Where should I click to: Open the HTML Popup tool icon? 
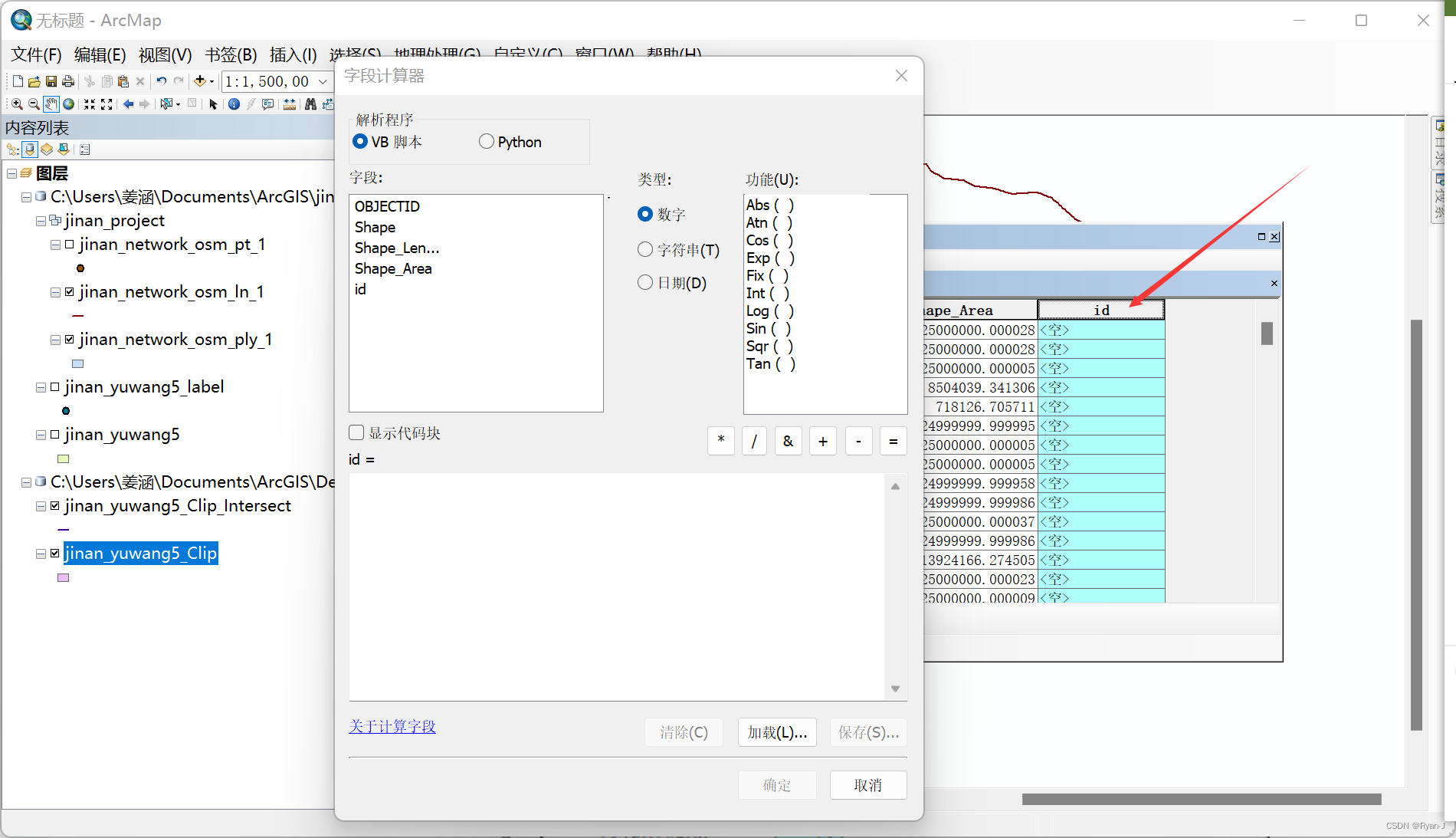267,104
